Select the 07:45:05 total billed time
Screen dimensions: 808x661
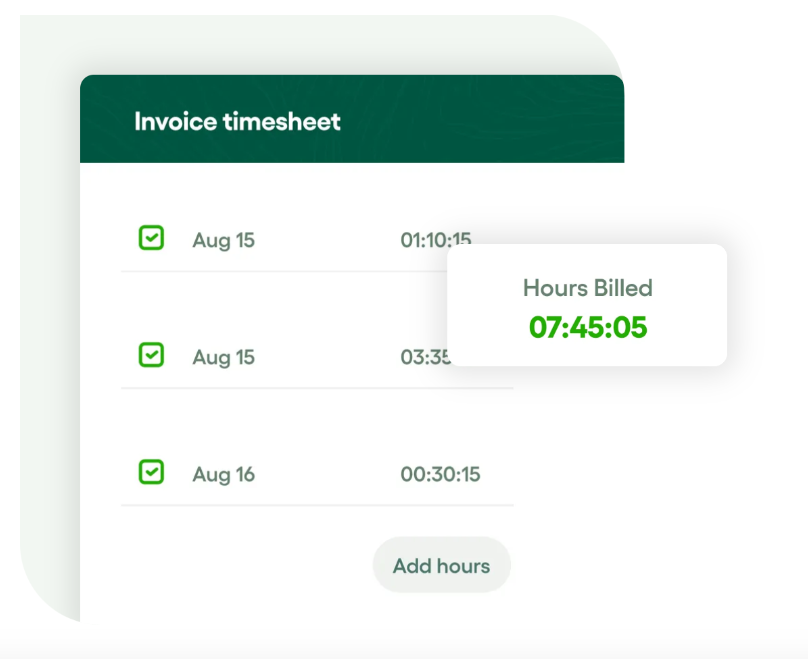(x=588, y=327)
